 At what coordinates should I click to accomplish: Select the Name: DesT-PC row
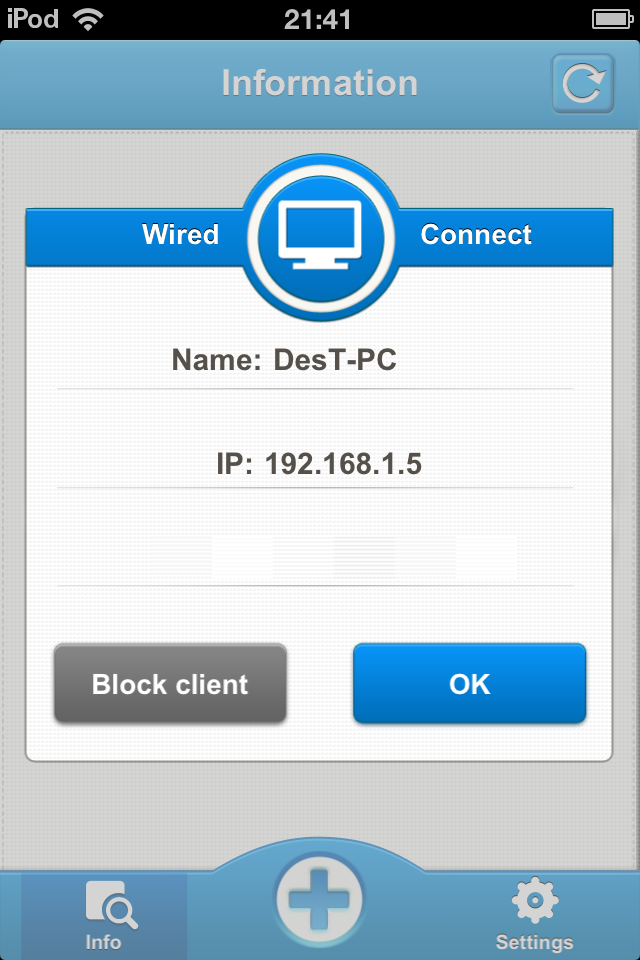(x=315, y=360)
